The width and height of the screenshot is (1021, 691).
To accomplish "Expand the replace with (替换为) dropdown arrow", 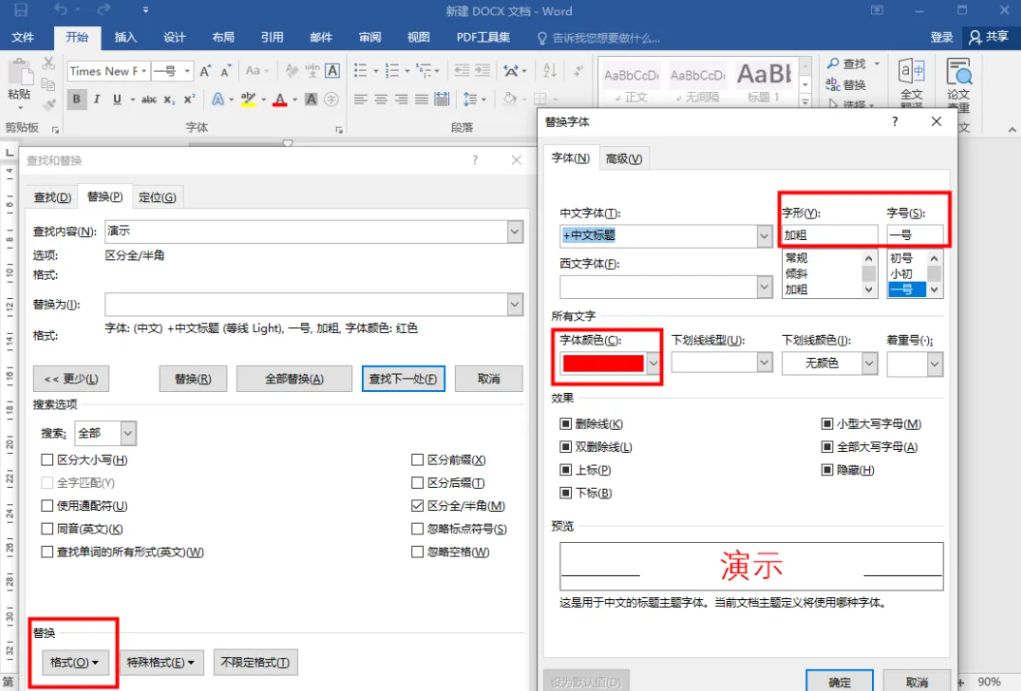I will pyautogui.click(x=514, y=304).
